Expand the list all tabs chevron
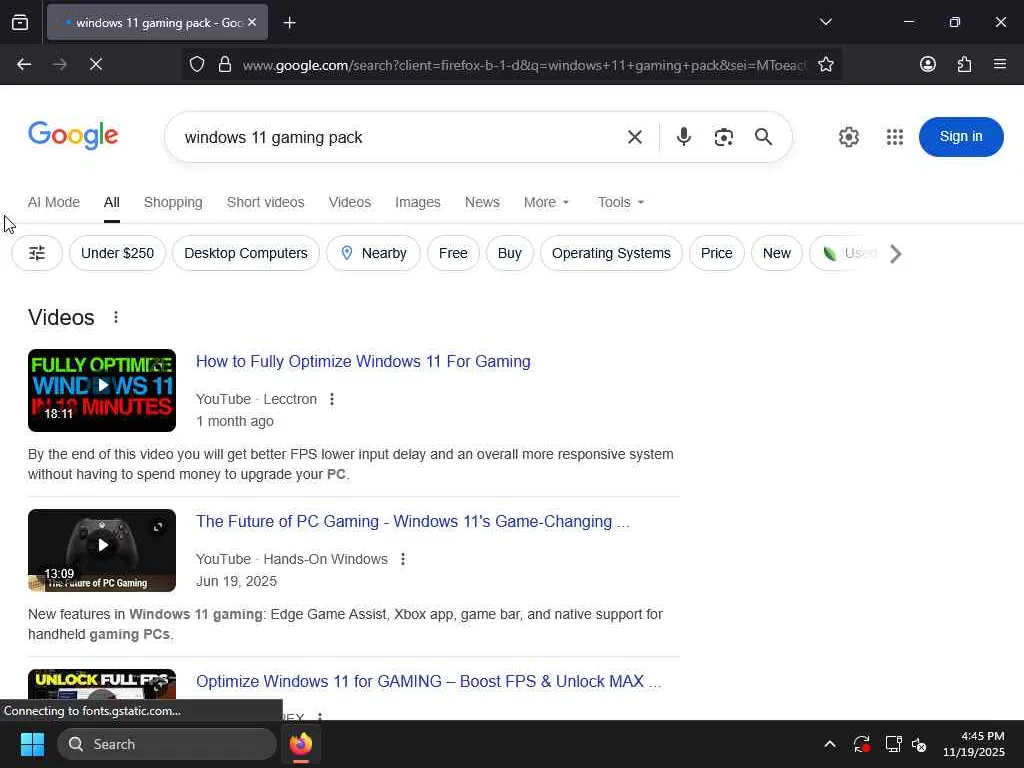The image size is (1024, 768). point(825,22)
